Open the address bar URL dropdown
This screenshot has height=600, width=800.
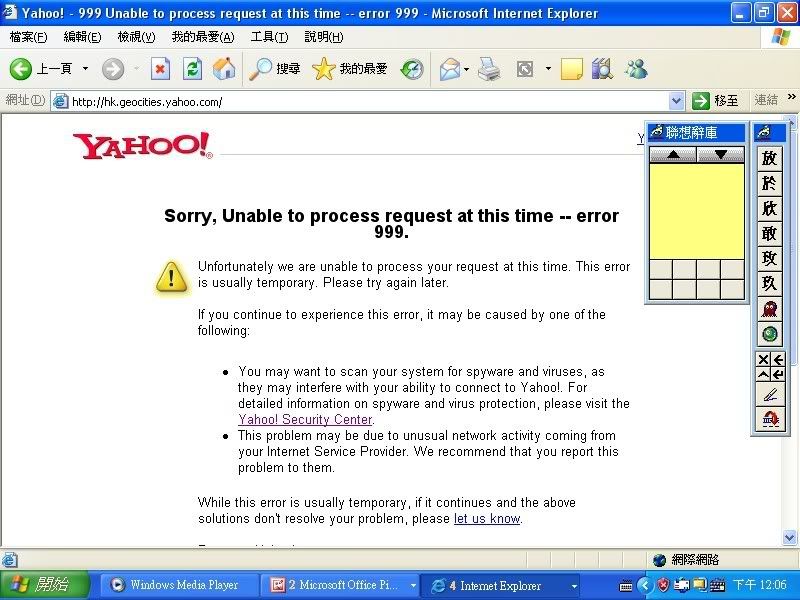tap(676, 101)
